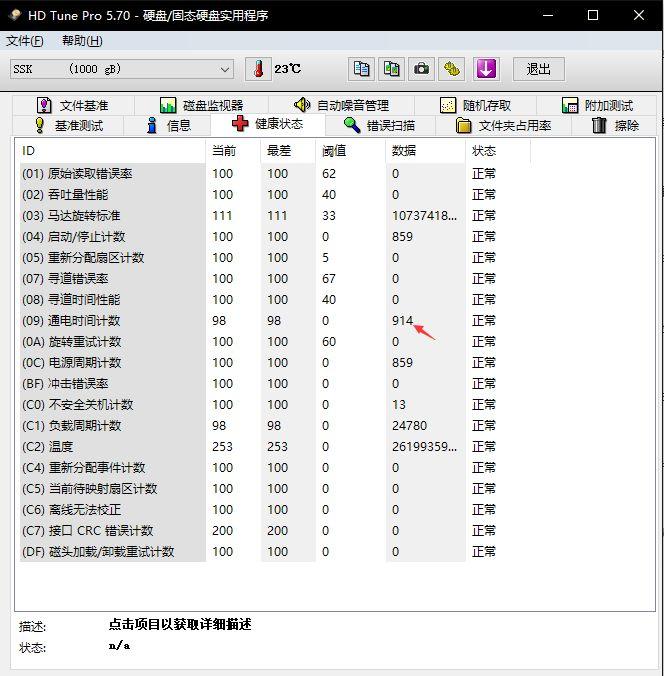
Task: Select the (C0) 不安全关机计数 row
Action: pos(275,405)
